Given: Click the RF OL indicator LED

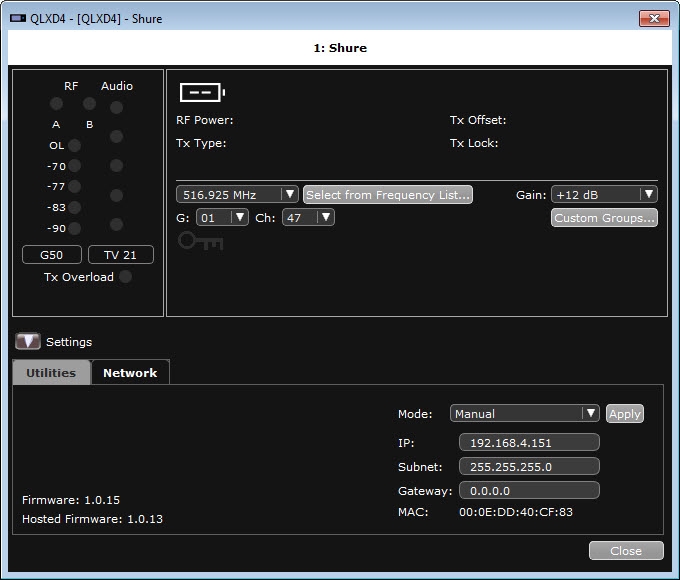Looking at the screenshot, I should coord(74,146).
